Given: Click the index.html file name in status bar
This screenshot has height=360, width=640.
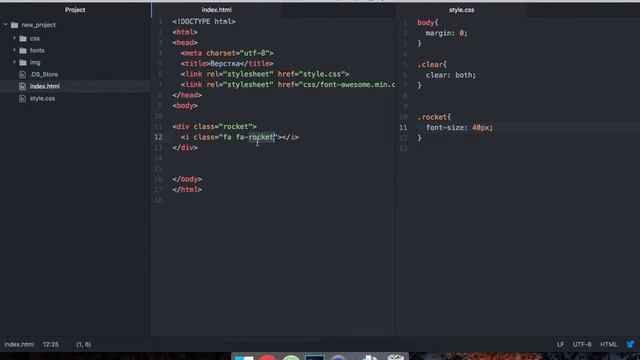Looking at the screenshot, I should tap(19, 344).
